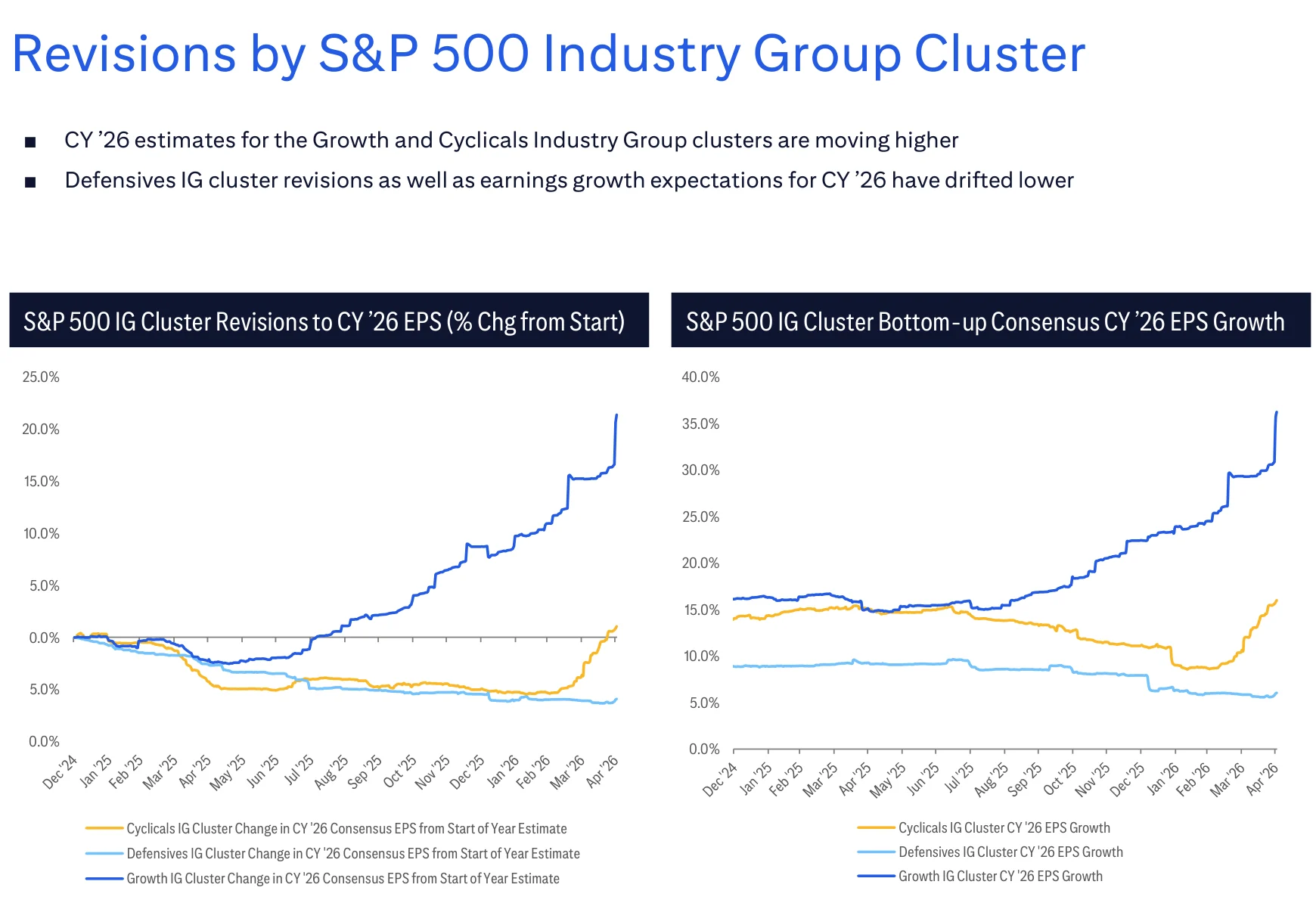
Task: Click the "20.0%" y-axis label on the left chart
Action: (x=41, y=429)
